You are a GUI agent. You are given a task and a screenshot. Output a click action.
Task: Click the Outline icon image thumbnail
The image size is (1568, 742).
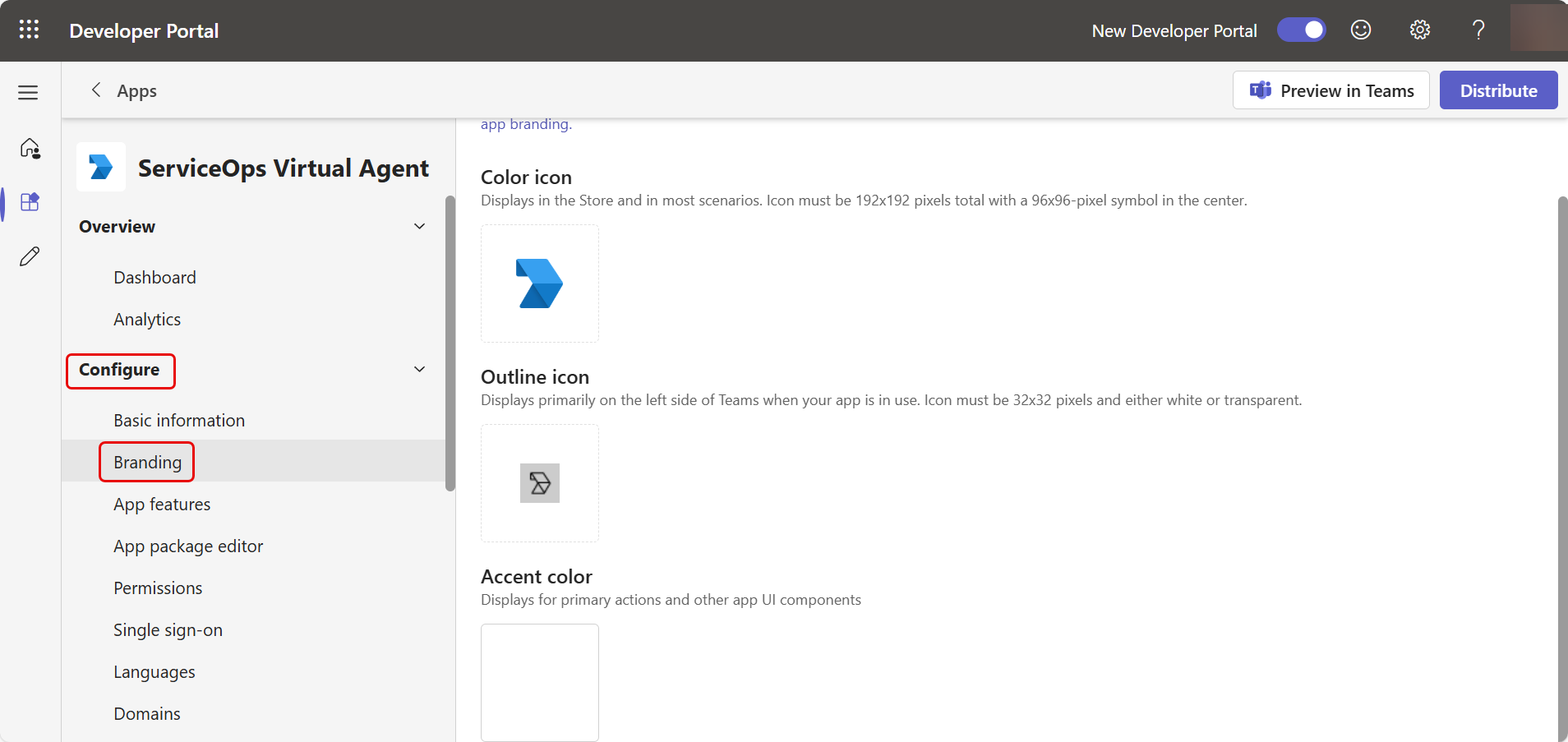click(540, 483)
